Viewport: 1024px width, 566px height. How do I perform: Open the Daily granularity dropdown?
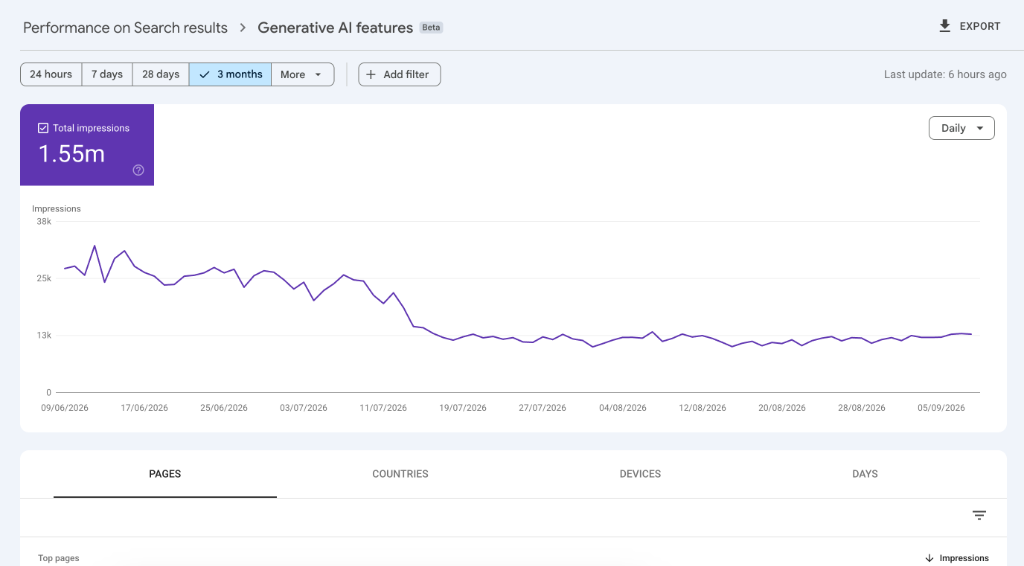[961, 128]
